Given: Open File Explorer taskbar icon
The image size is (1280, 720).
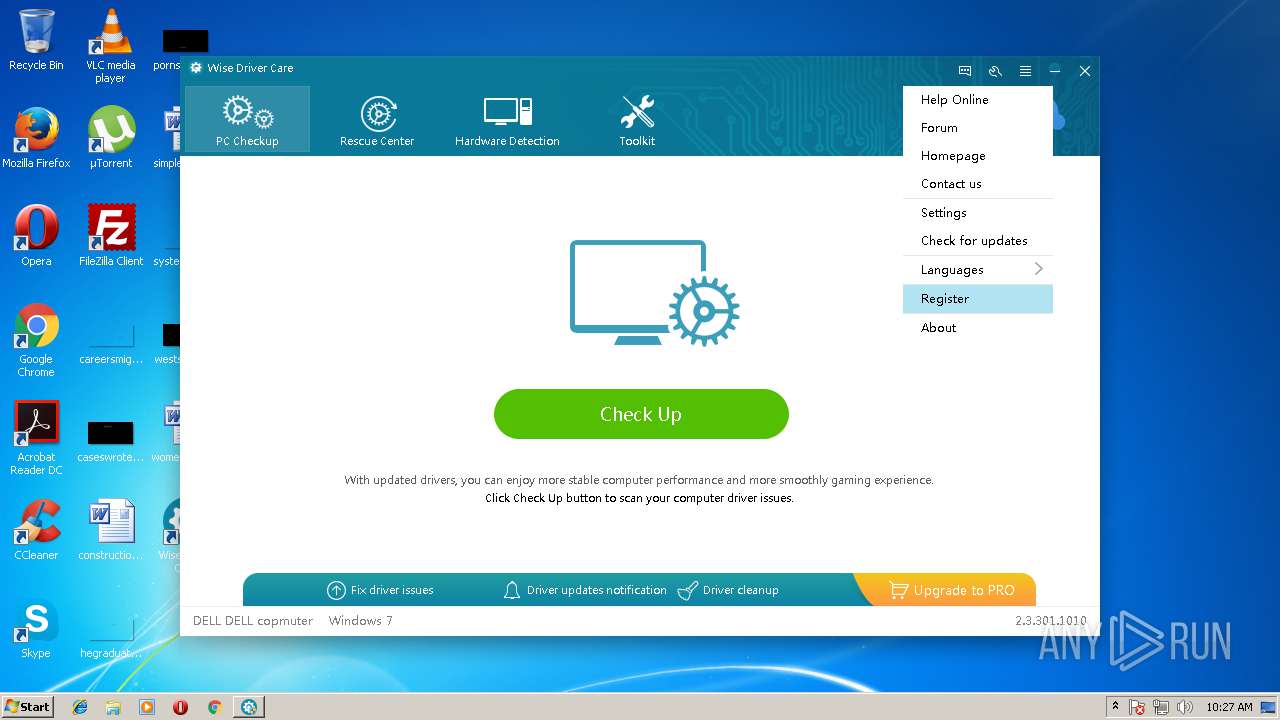Looking at the screenshot, I should click(113, 707).
